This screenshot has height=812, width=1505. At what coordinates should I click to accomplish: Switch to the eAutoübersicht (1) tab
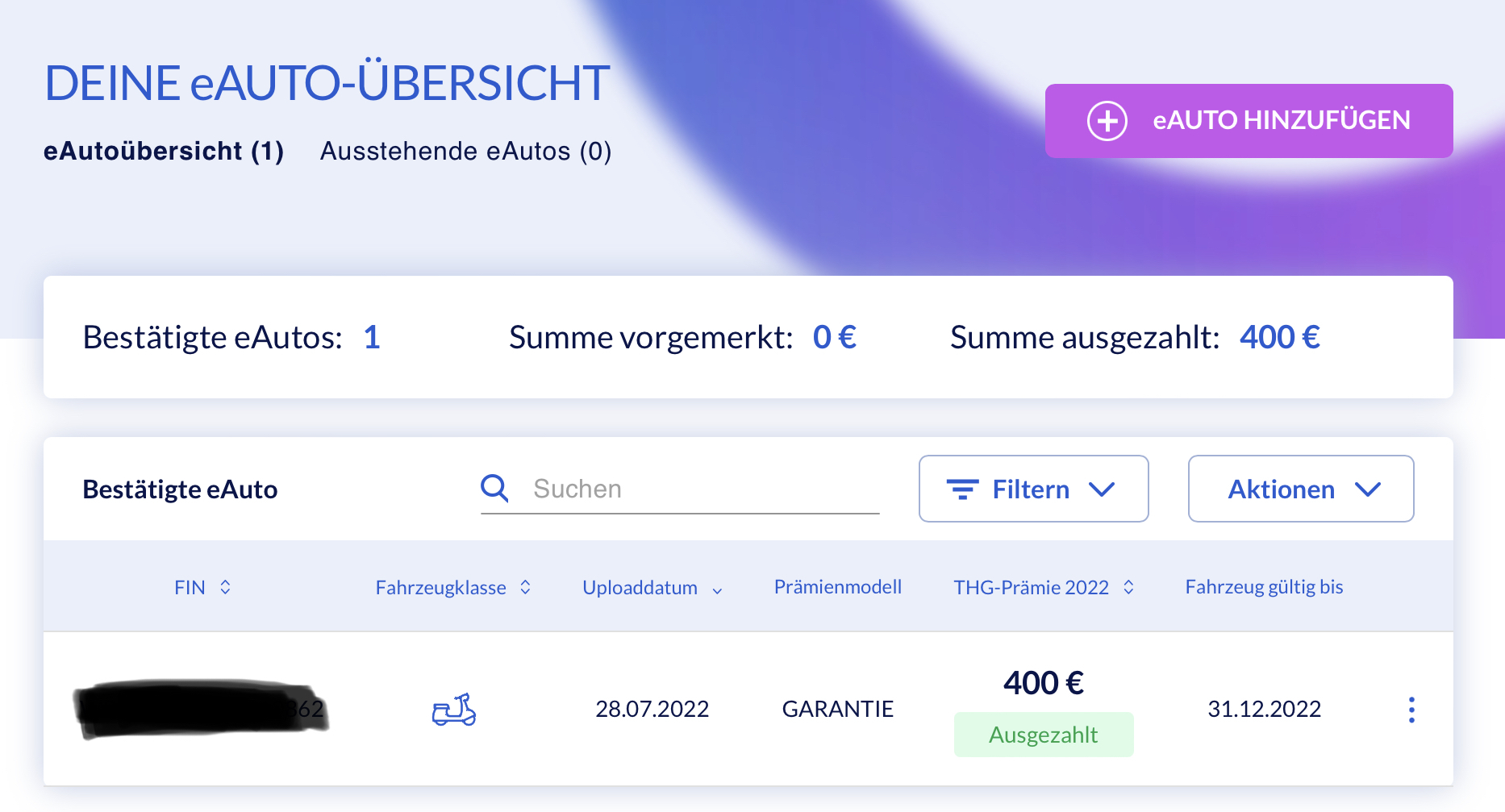tap(164, 152)
